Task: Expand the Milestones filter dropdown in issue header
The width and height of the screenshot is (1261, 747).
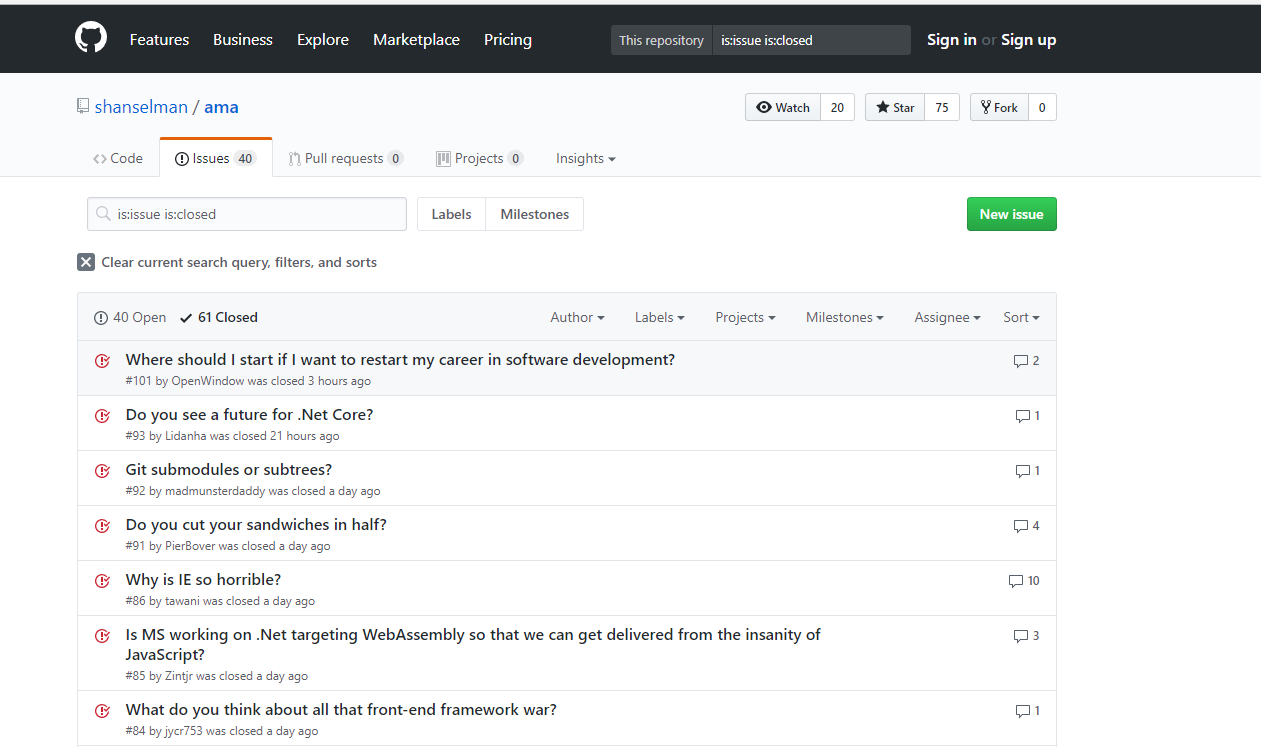Action: coord(845,317)
